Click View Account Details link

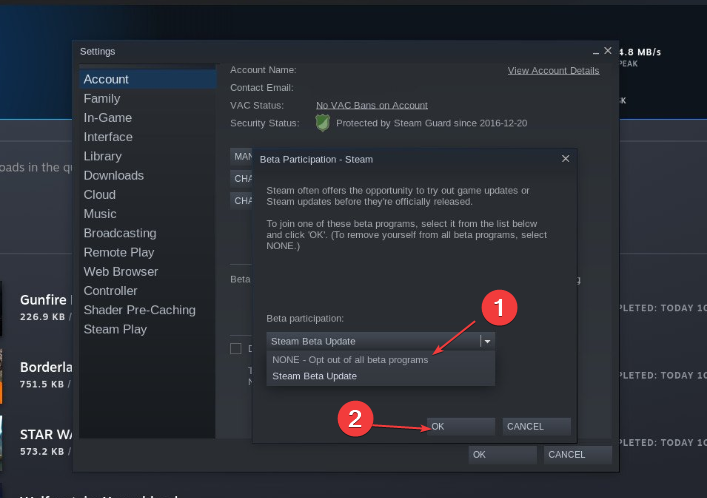click(x=553, y=70)
